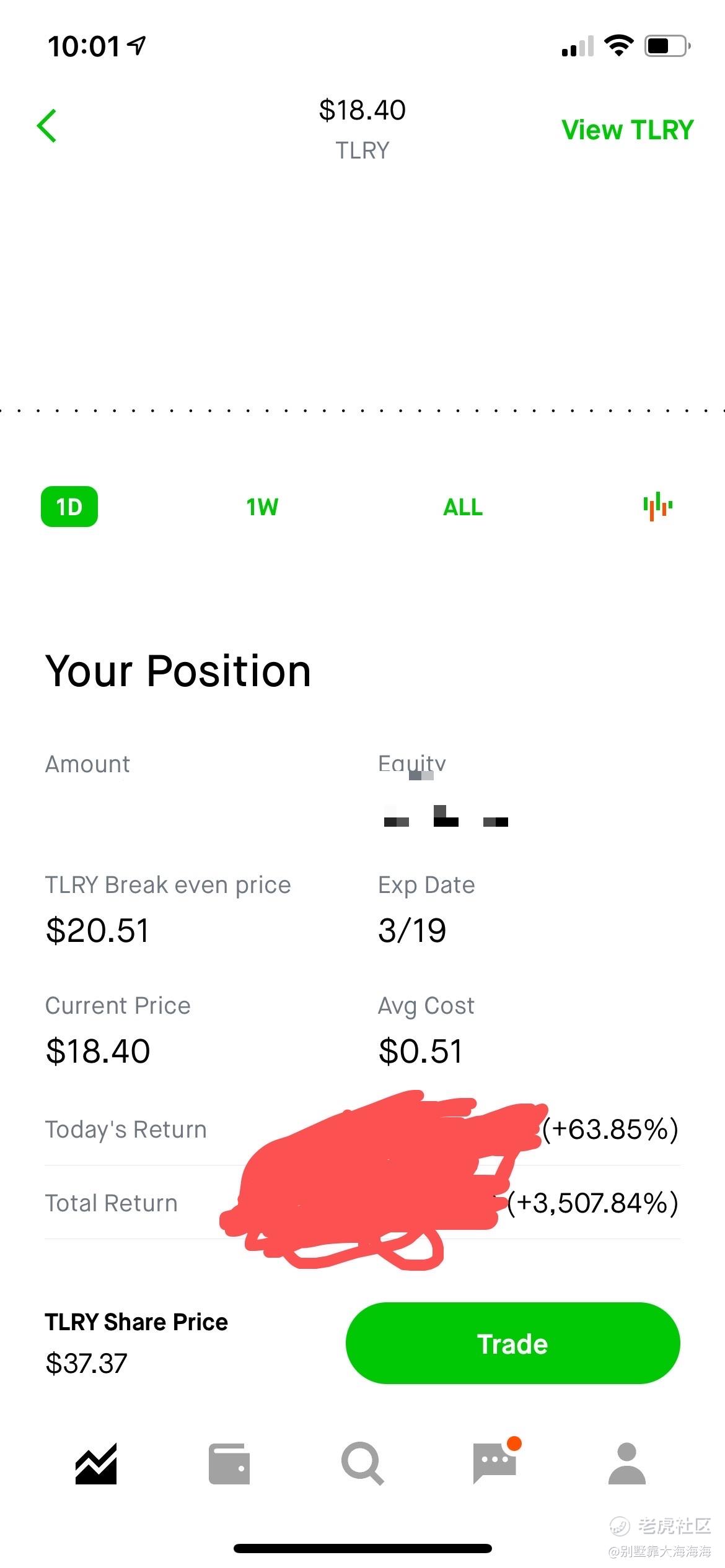
Task: Open the portfolio chart tab icon
Action: click(96, 1463)
